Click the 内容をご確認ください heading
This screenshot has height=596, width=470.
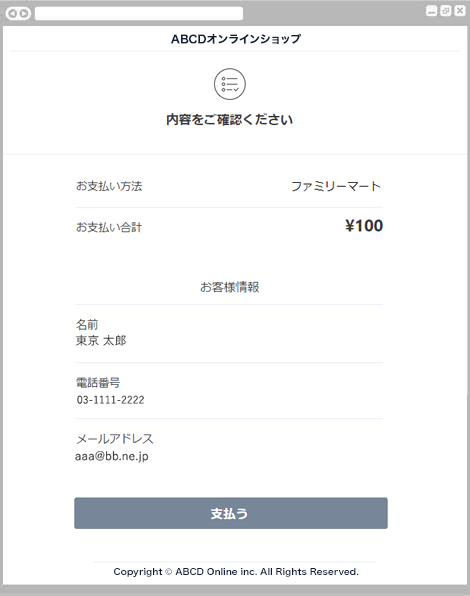pos(229,120)
